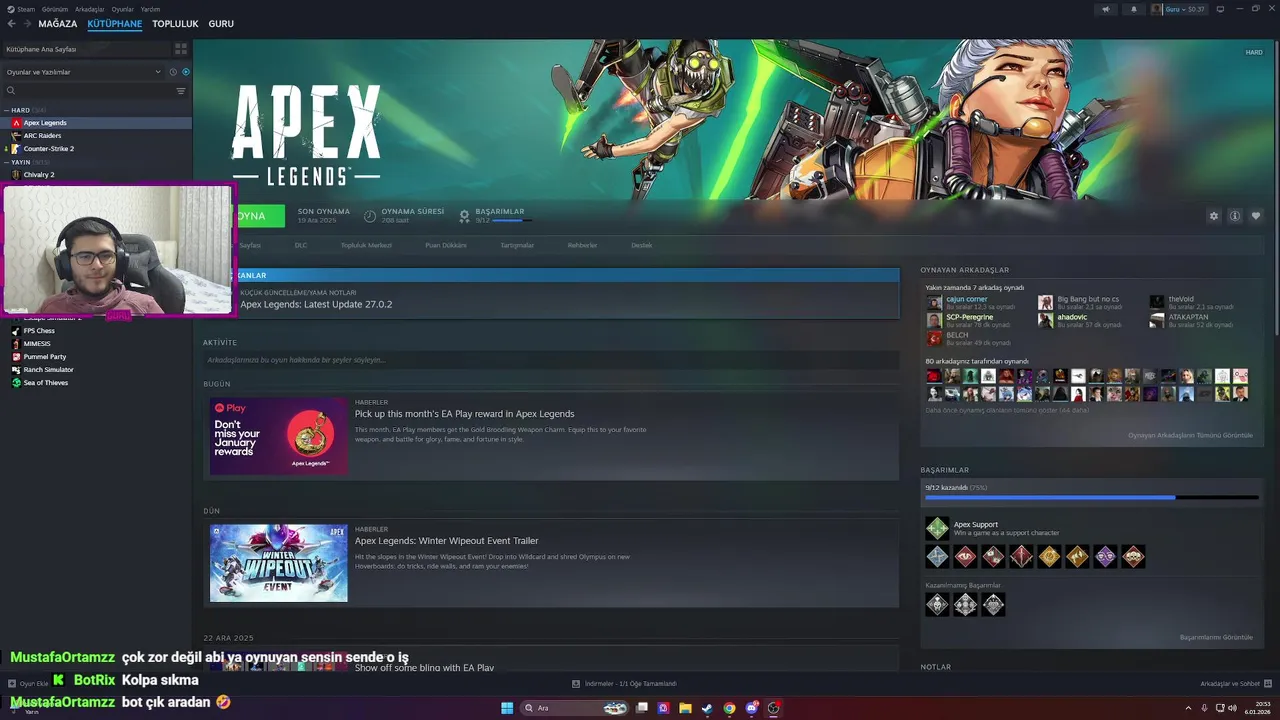This screenshot has height=720, width=1280.
Task: Go back with the Steam back arrow
Action: 12,23
